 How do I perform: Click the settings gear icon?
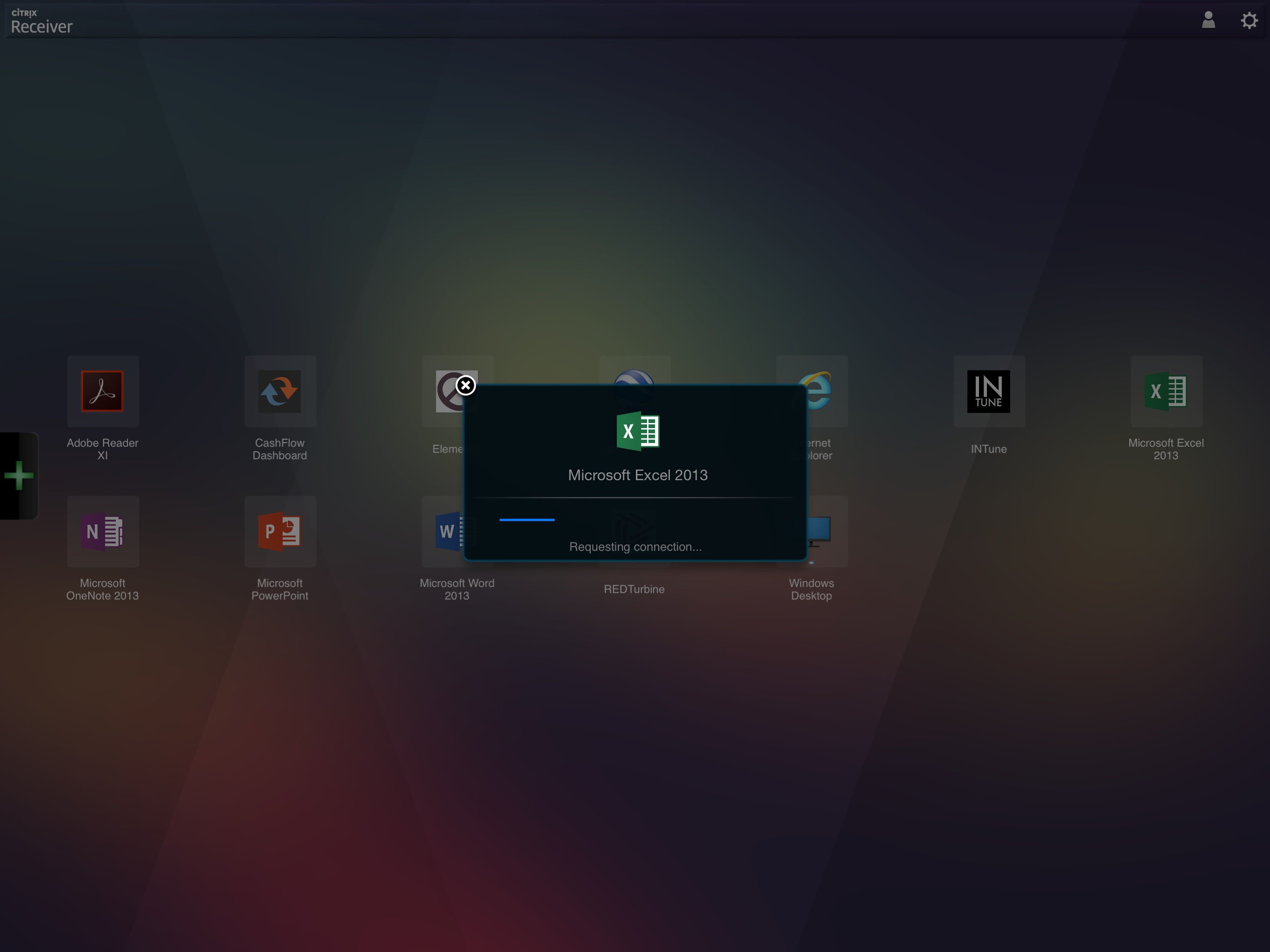[x=1249, y=20]
